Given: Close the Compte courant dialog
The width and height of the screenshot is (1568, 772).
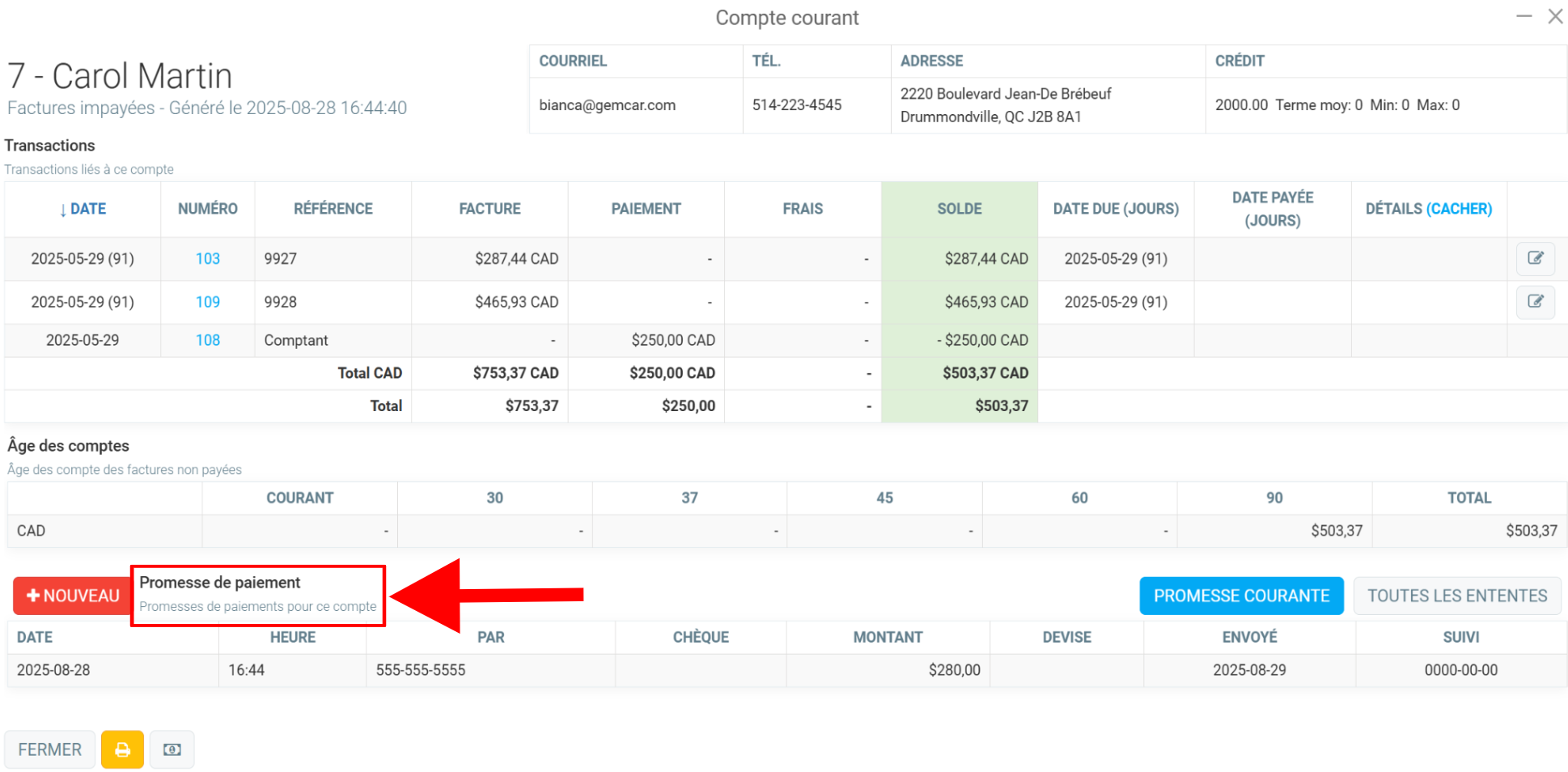Looking at the screenshot, I should (1555, 16).
